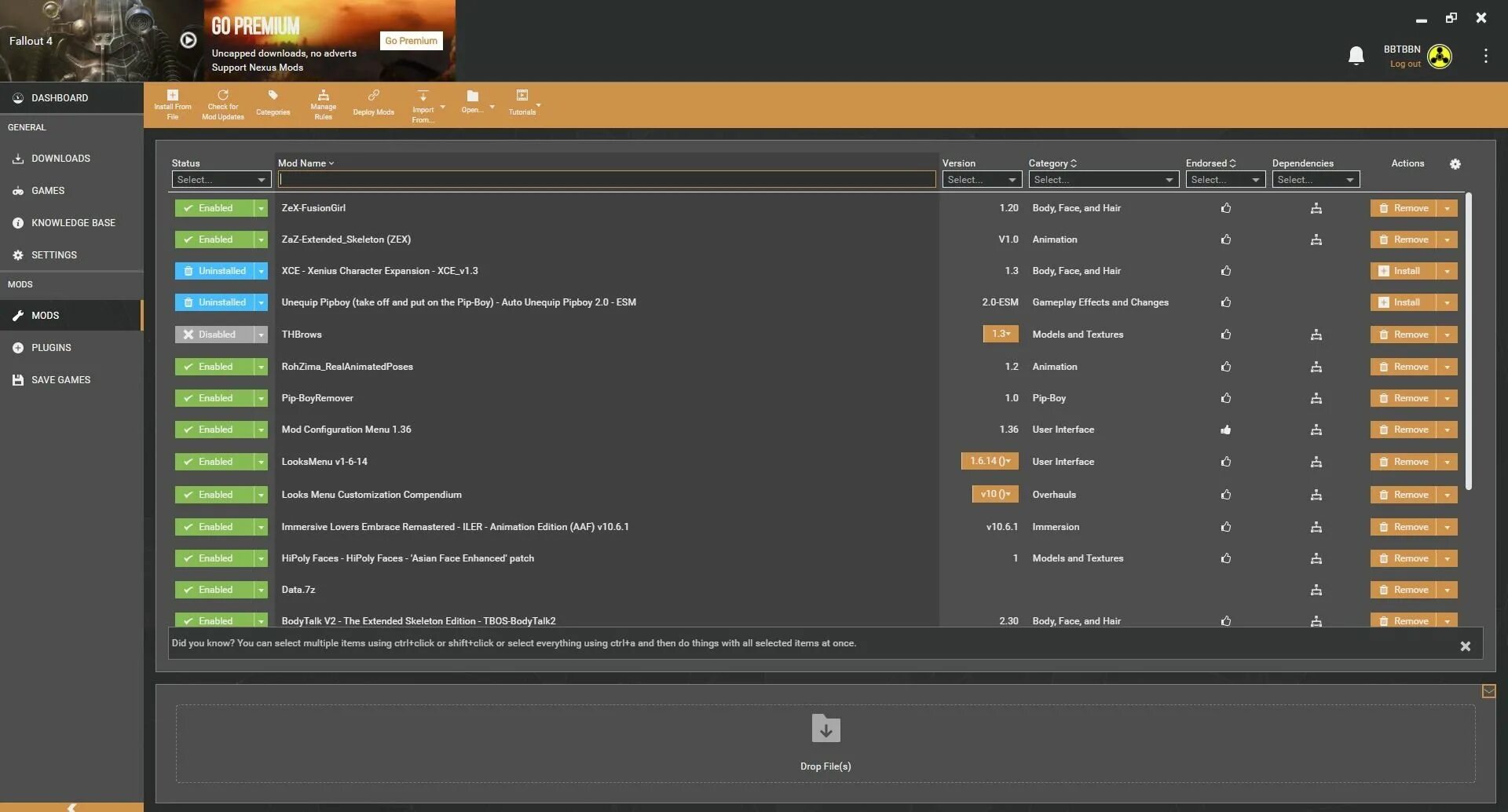Toggle Enabled status of ZaZ-Extended_Skeleton
Image resolution: width=1508 pixels, height=812 pixels.
click(x=214, y=240)
